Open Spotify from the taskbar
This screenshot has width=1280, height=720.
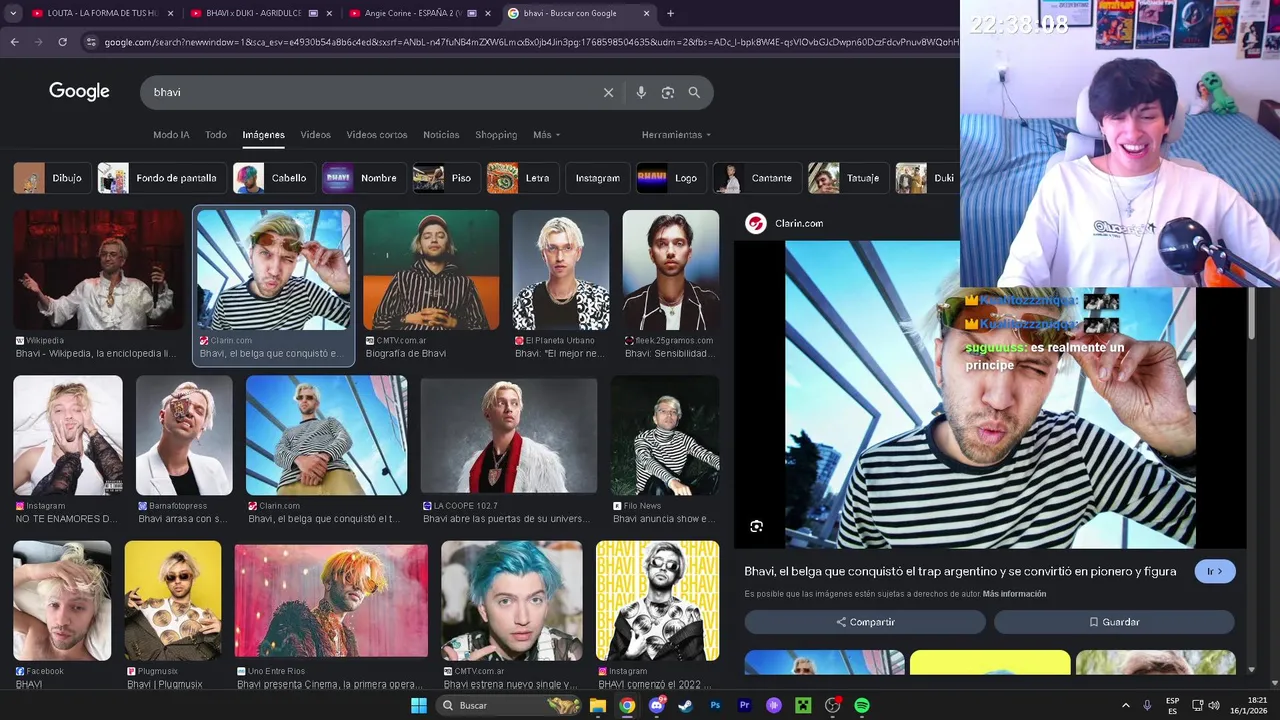pyautogui.click(x=862, y=705)
